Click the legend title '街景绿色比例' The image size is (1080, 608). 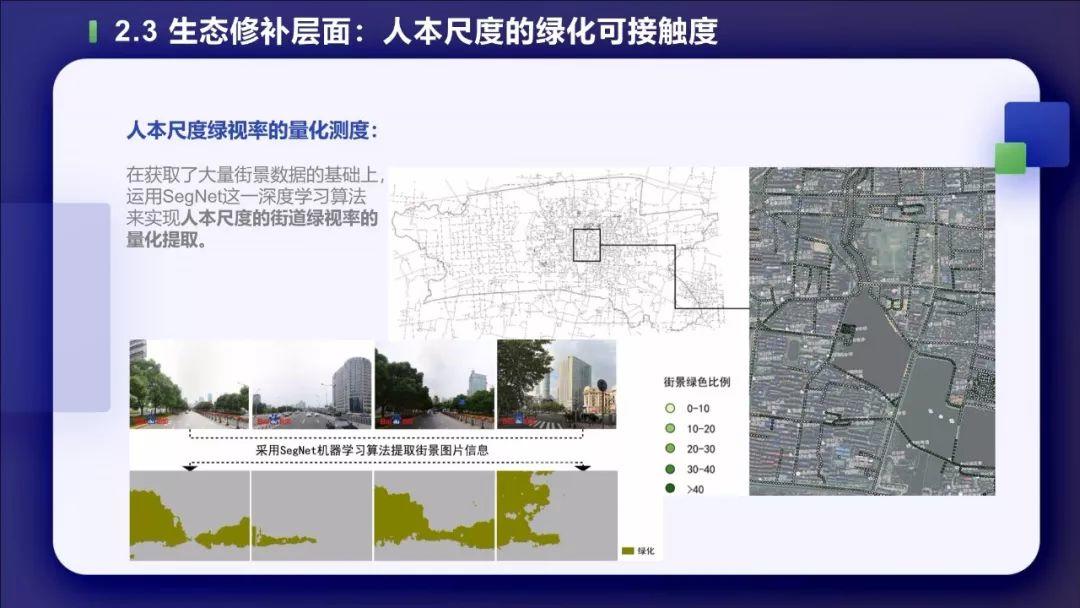tap(697, 381)
